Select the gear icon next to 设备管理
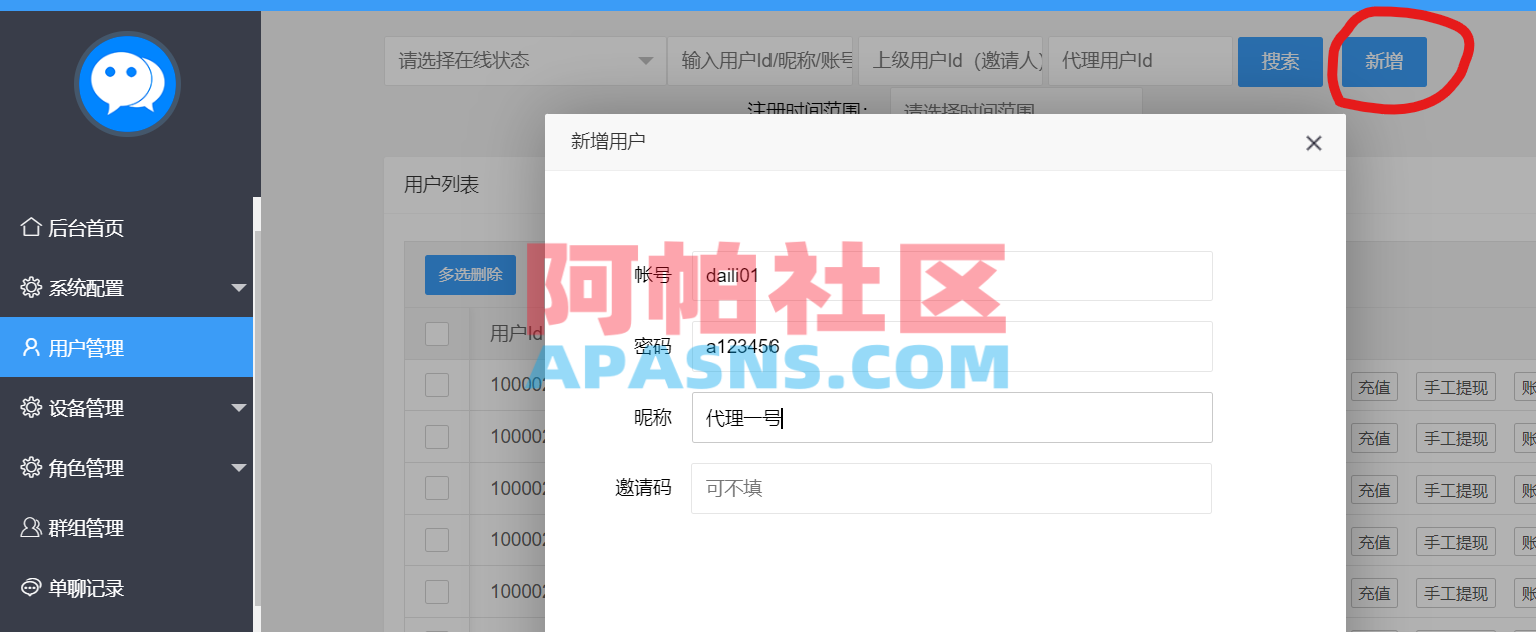 coord(31,407)
